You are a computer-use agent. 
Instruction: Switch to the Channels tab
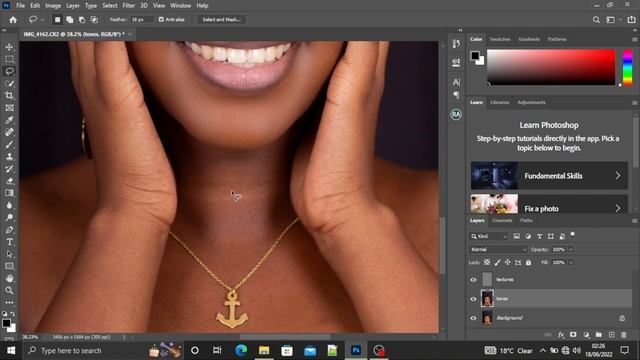point(502,220)
